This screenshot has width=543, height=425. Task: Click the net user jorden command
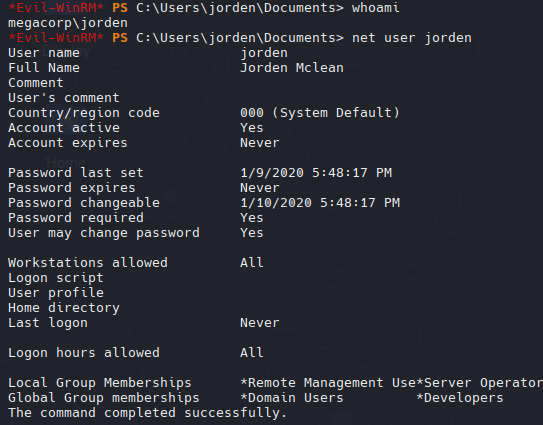click(412, 38)
